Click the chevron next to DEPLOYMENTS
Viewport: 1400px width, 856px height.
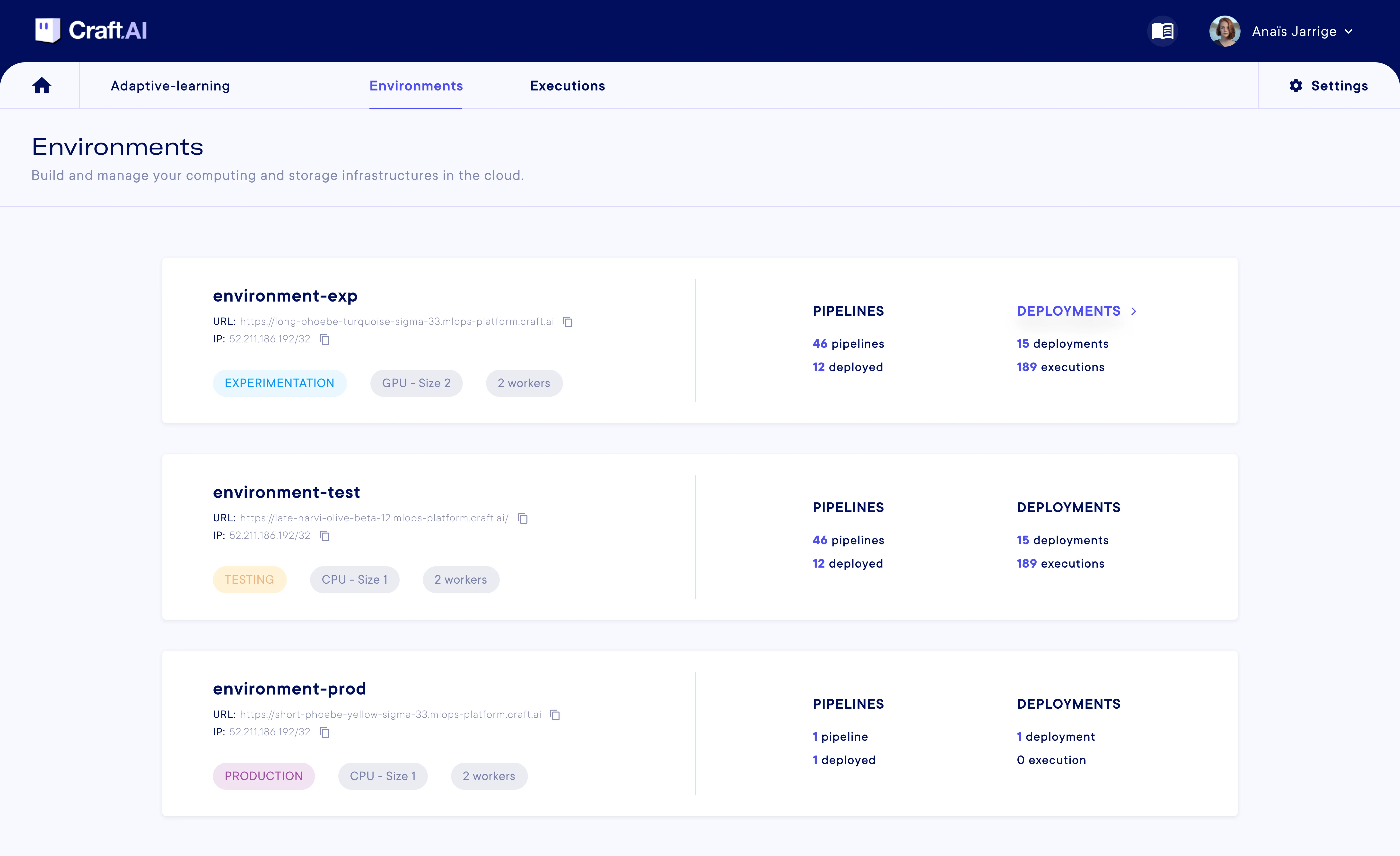click(x=1134, y=311)
